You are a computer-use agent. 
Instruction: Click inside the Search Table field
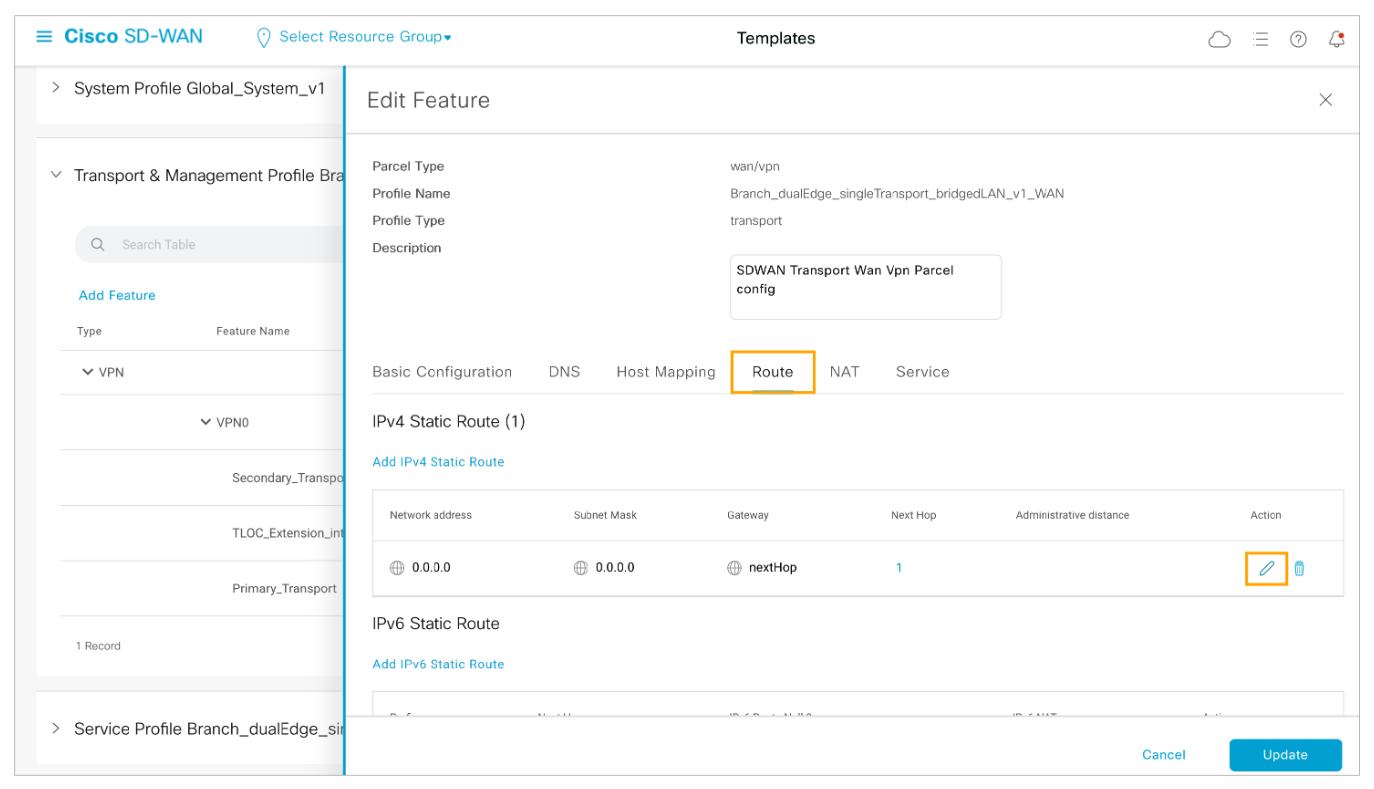click(220, 245)
